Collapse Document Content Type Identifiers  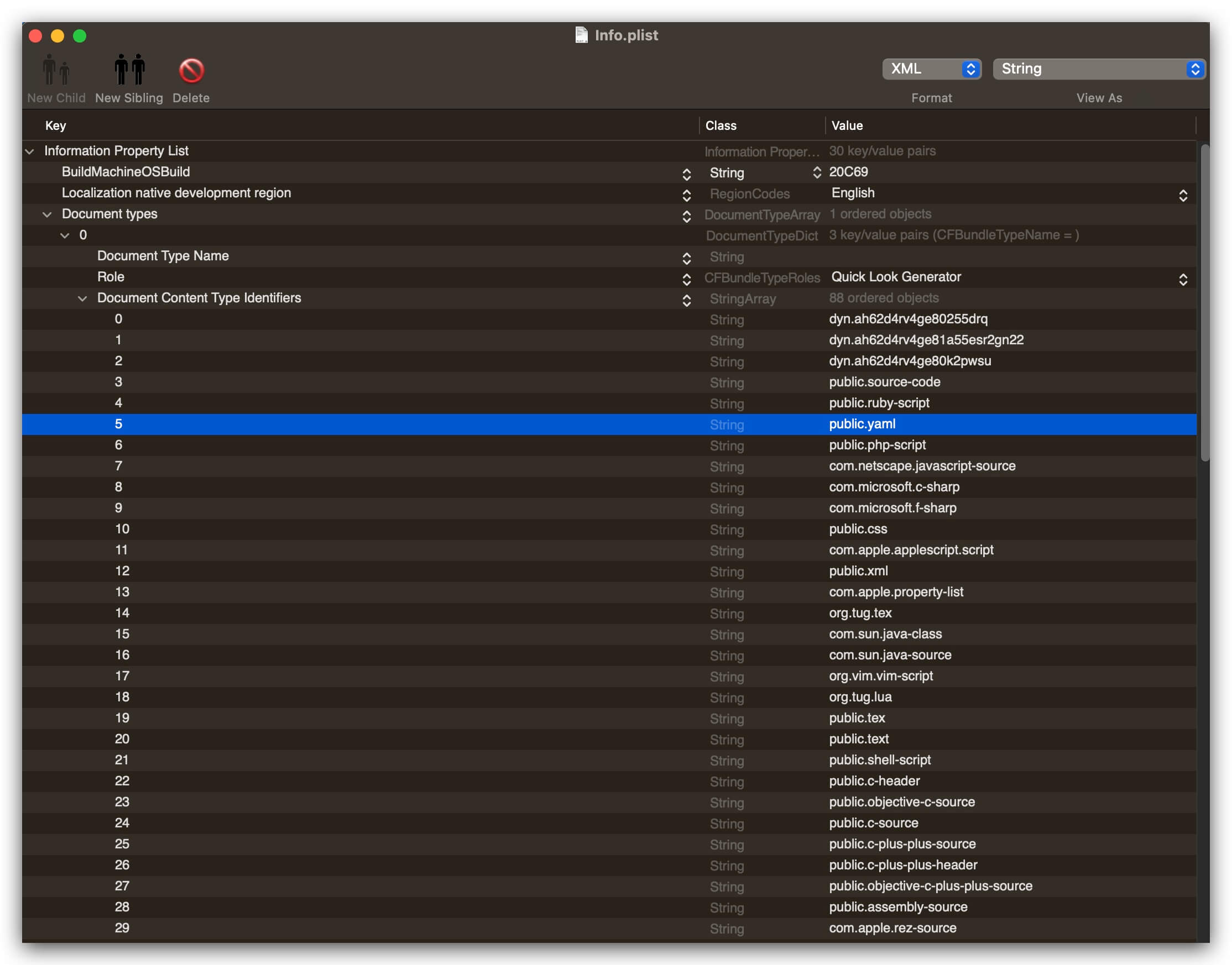(x=82, y=298)
